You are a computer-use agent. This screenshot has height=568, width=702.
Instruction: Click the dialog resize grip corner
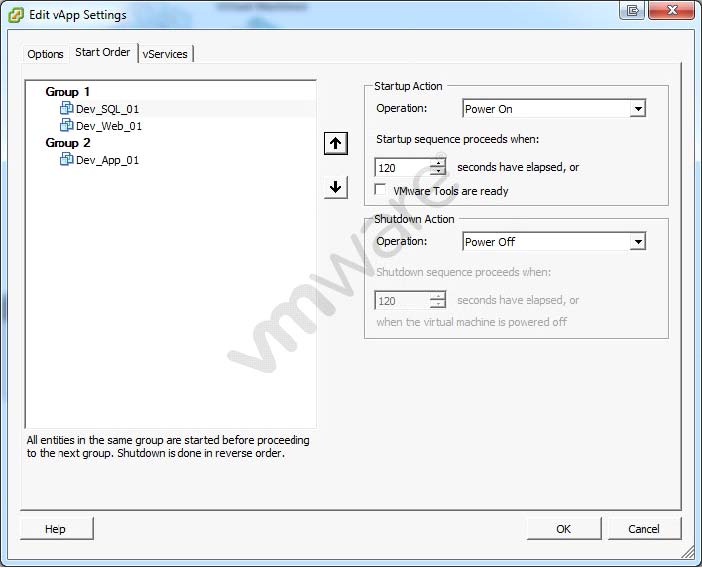pyautogui.click(x=688, y=552)
